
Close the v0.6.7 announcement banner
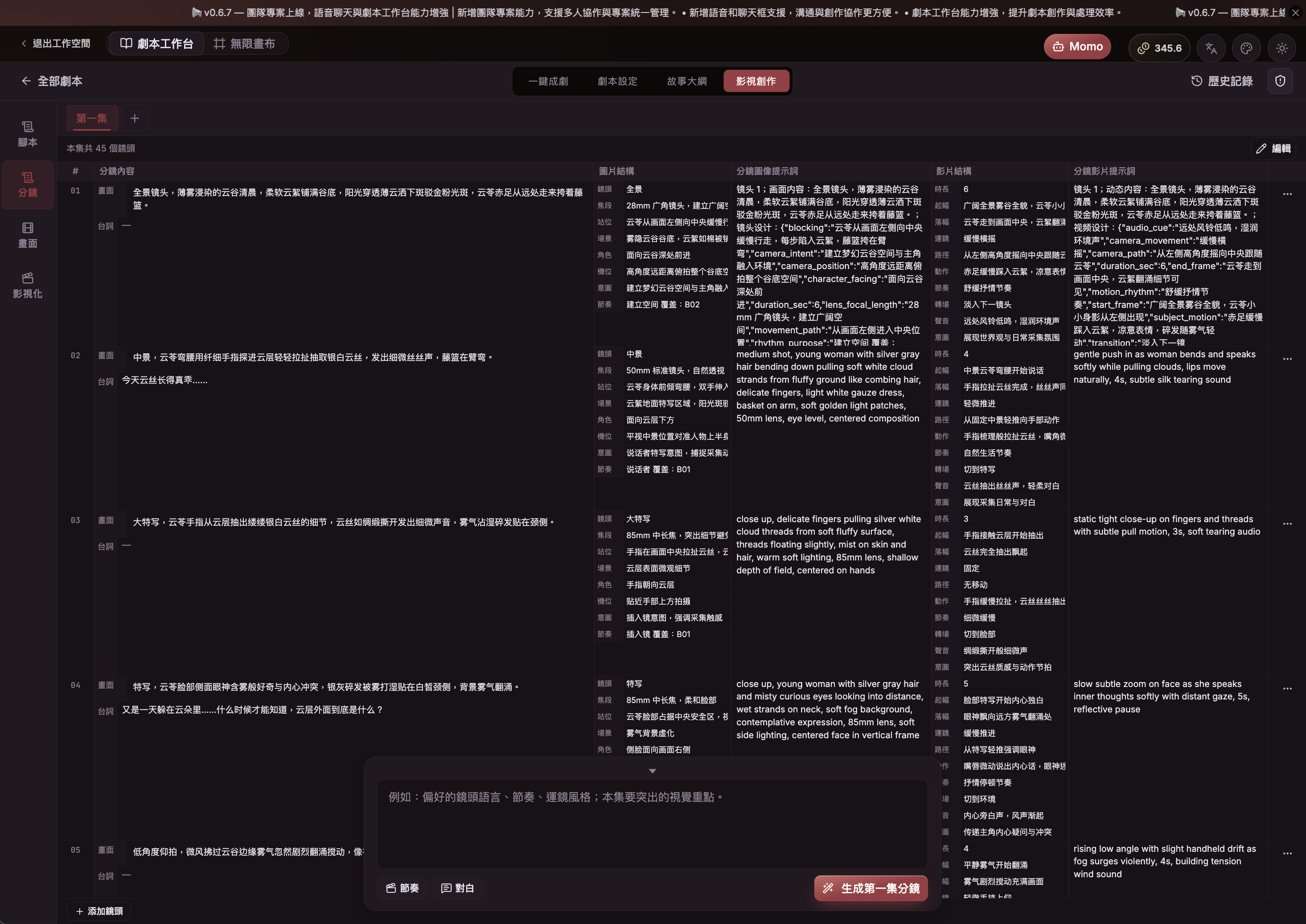point(1295,12)
